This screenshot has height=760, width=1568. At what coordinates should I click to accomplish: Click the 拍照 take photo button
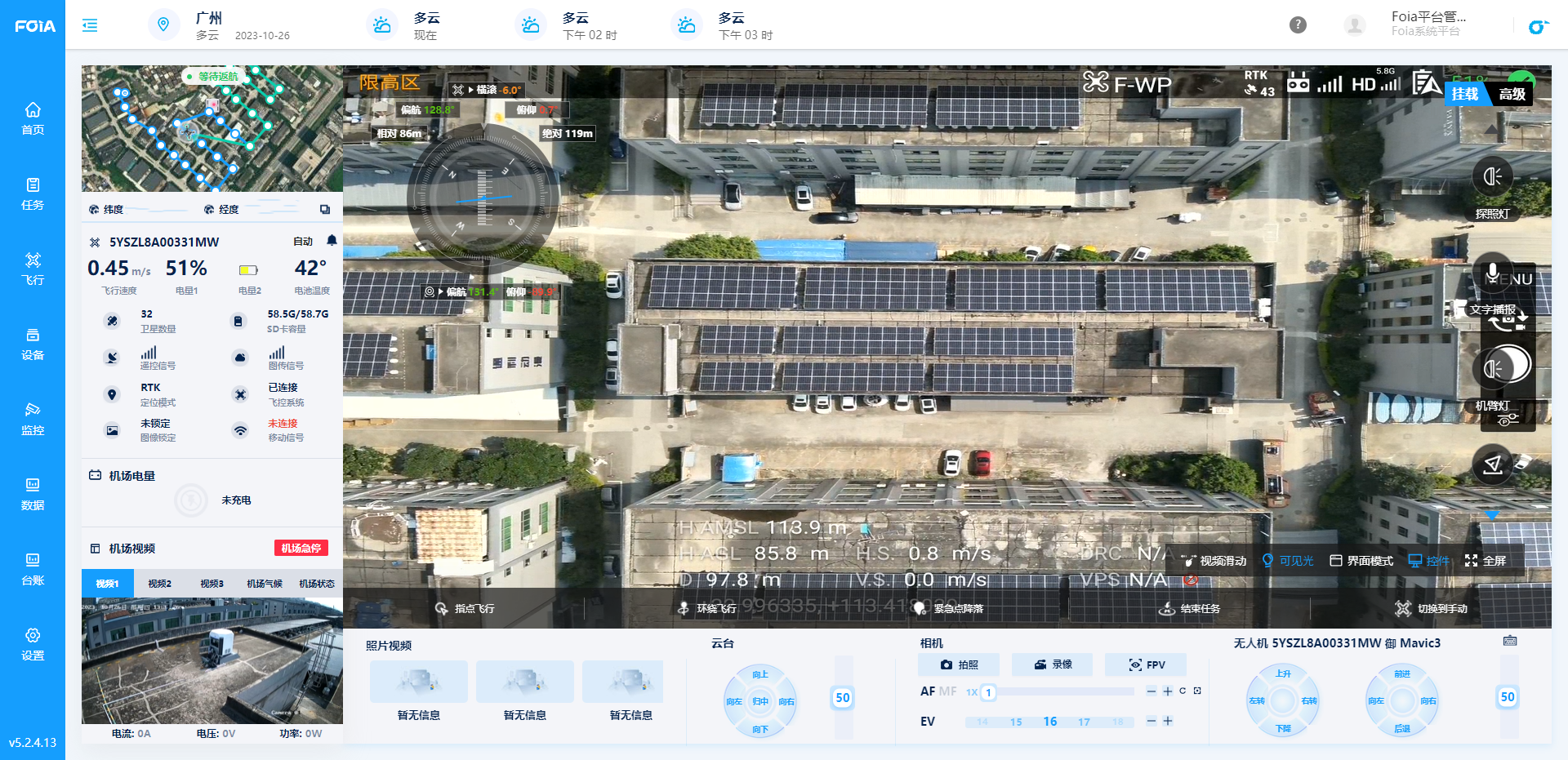(x=960, y=664)
